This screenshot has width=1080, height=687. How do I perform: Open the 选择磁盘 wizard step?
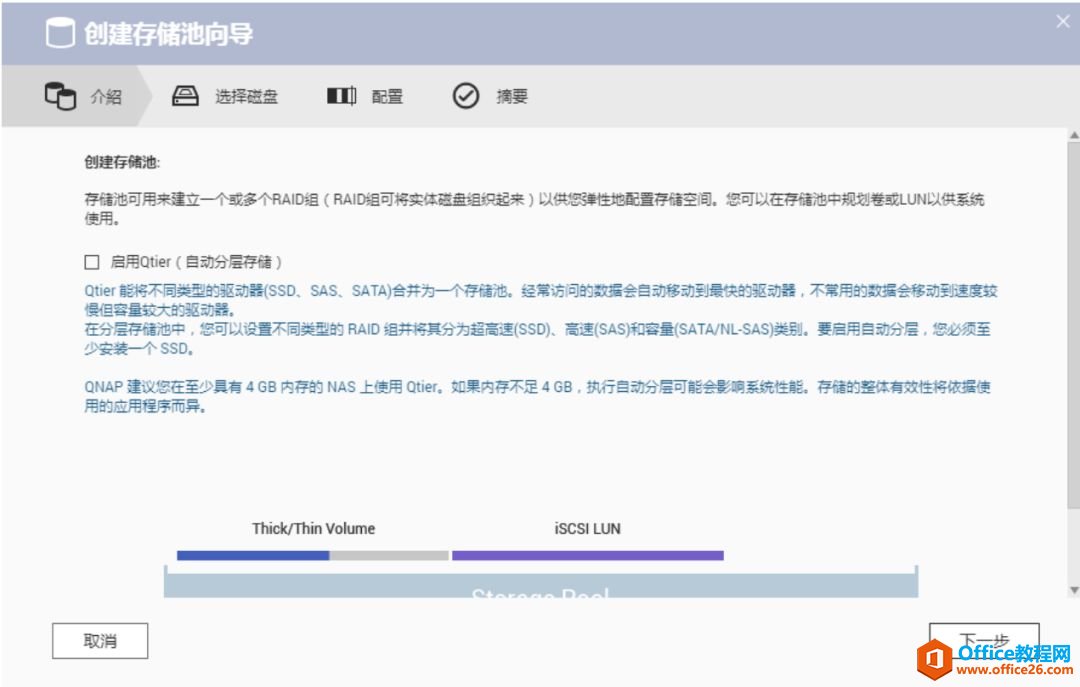225,96
